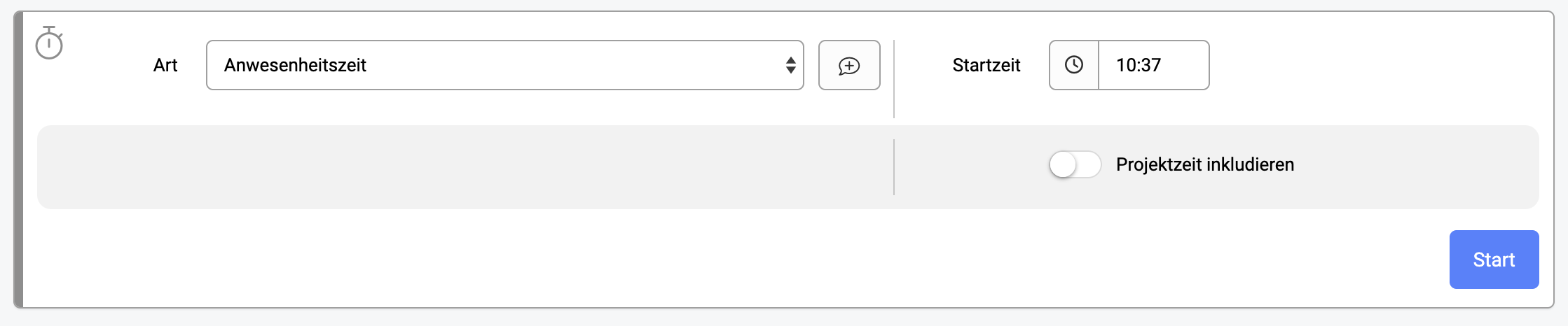
Task: Click the Art label
Action: [165, 65]
